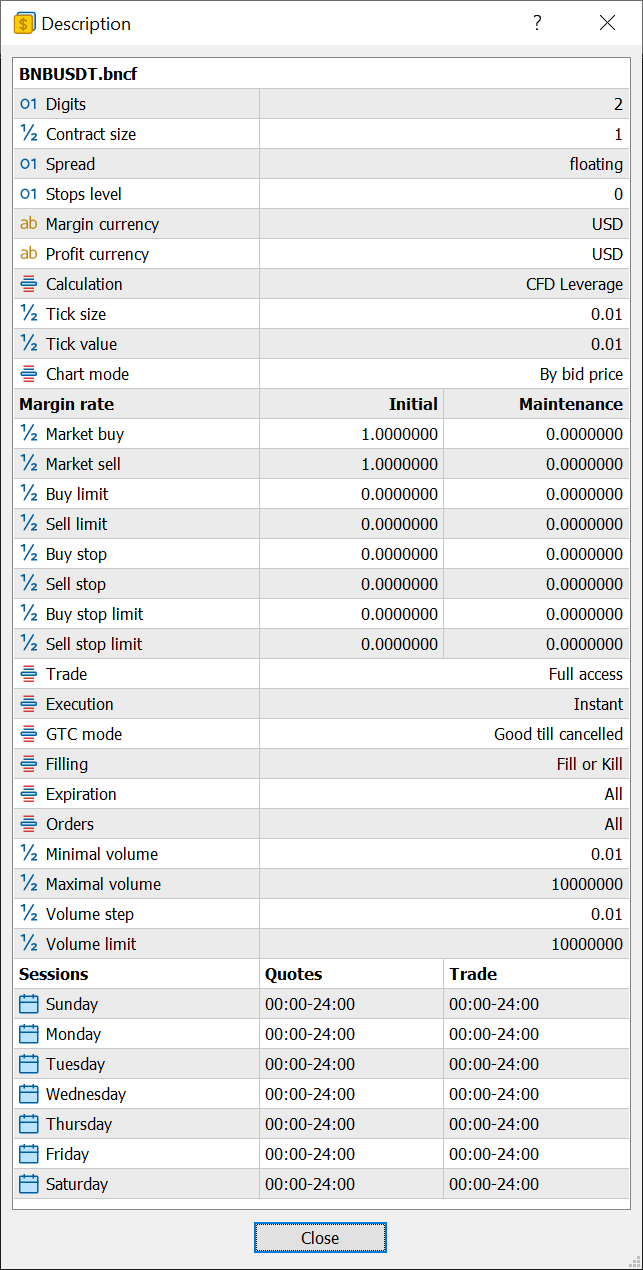Click the calendar icon for Friday

point(29,1154)
